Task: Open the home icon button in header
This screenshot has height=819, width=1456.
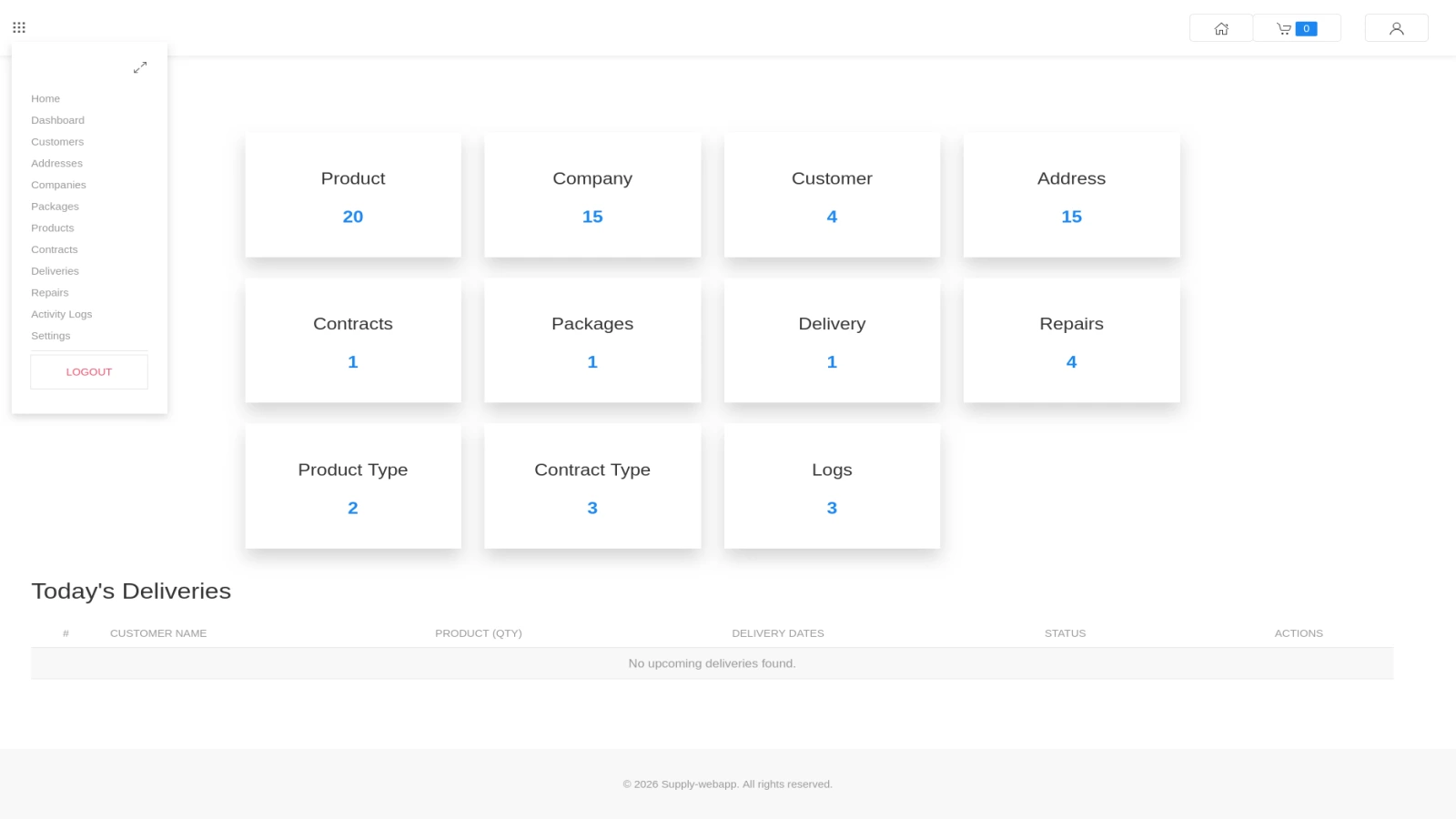Action: 1221,28
